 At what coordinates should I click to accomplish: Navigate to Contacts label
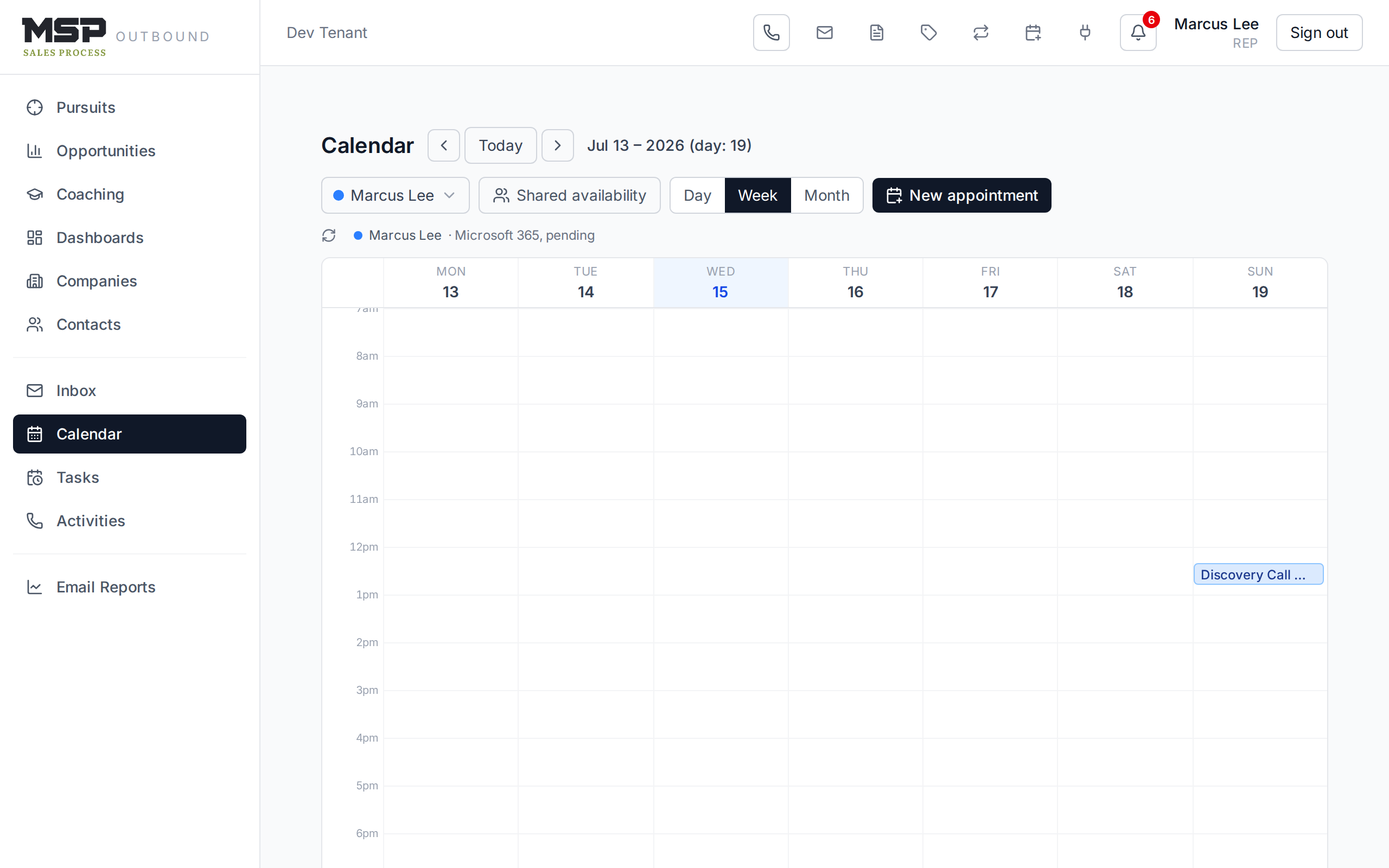click(x=88, y=324)
